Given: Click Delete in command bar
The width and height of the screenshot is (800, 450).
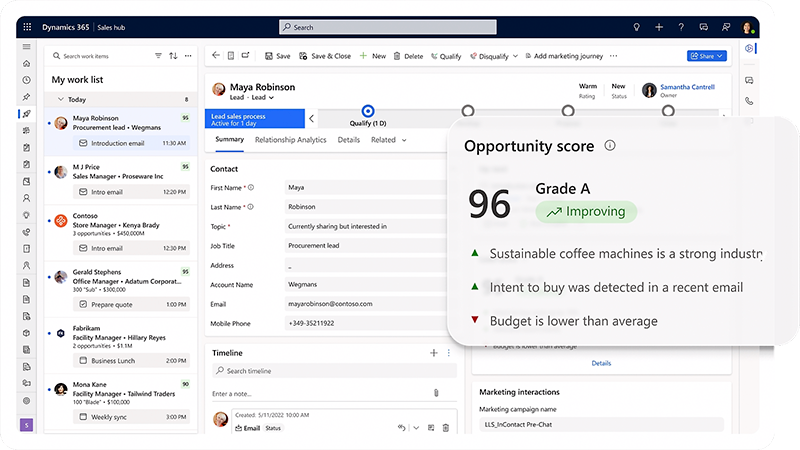Looking at the screenshot, I should coord(408,56).
